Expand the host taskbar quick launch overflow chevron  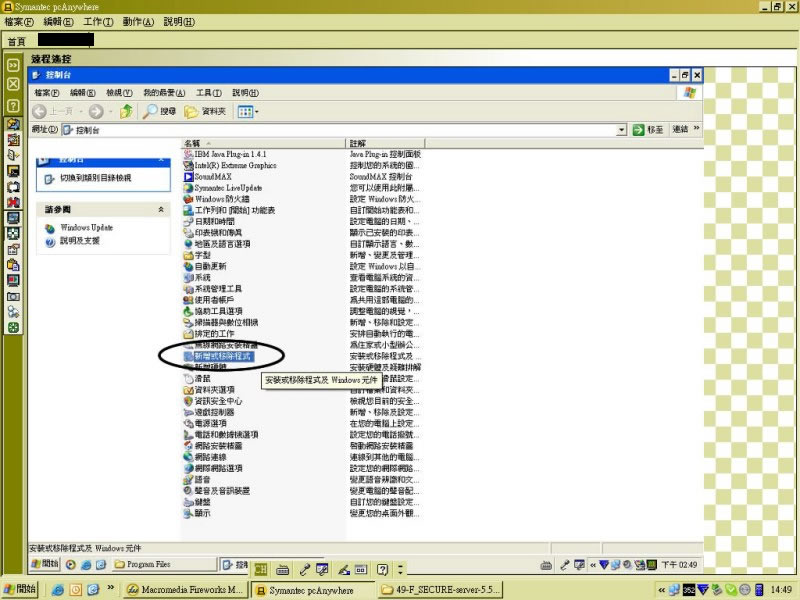pos(110,588)
